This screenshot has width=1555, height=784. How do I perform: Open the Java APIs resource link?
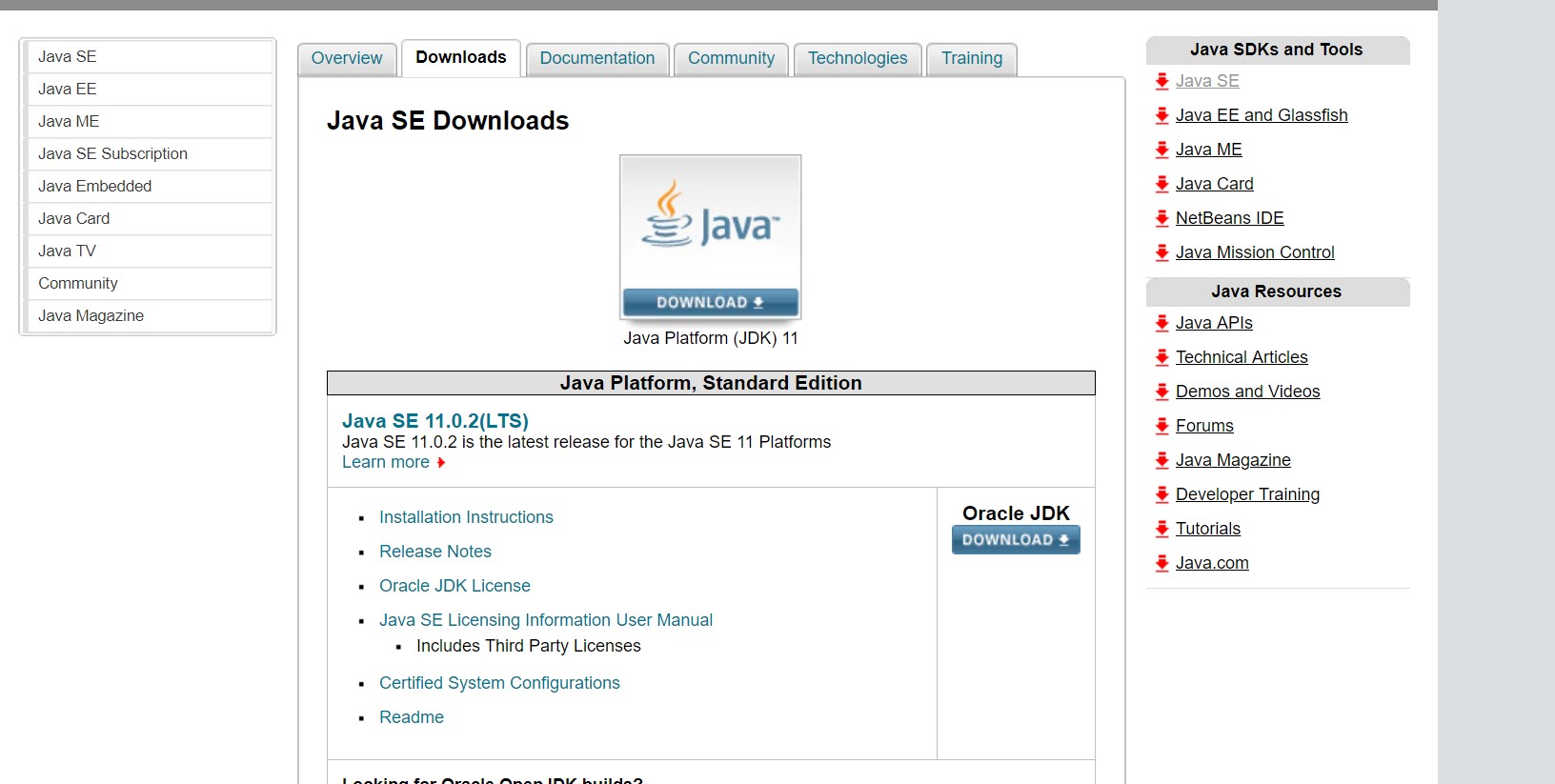(1214, 323)
